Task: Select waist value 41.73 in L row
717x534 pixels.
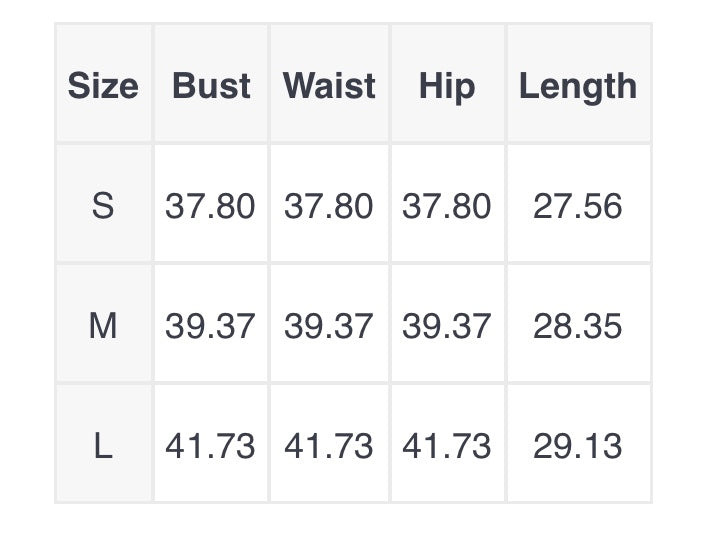Action: [x=329, y=446]
